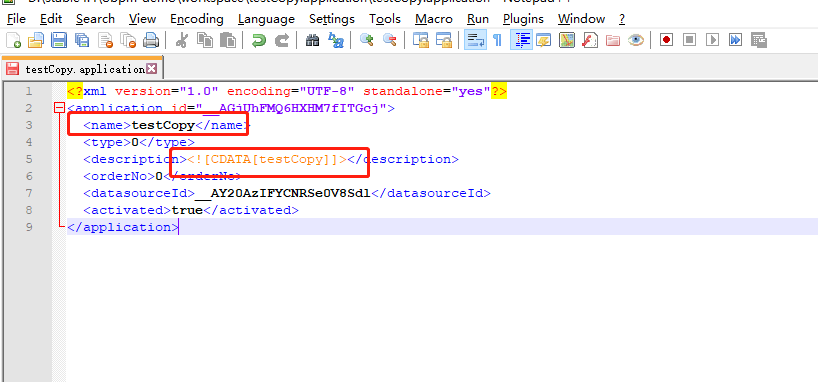This screenshot has height=382, width=818.
Task: Collapse the application element fold marker
Action: click(x=60, y=108)
